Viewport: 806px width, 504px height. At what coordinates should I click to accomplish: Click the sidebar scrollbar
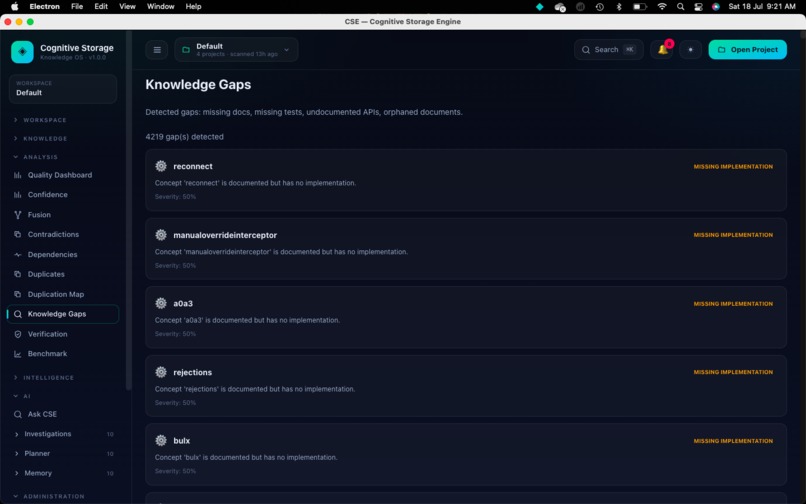[x=129, y=211]
